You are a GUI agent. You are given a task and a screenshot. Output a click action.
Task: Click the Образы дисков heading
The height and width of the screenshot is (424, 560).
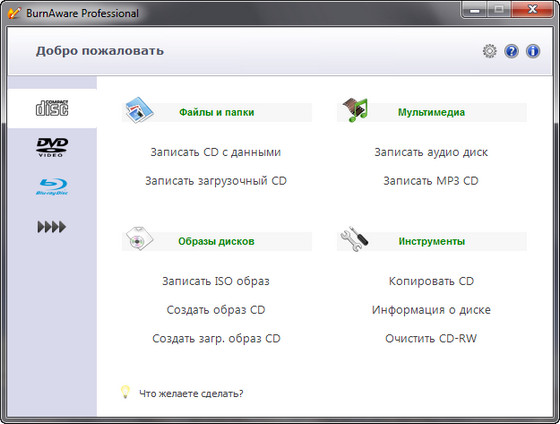point(216,241)
